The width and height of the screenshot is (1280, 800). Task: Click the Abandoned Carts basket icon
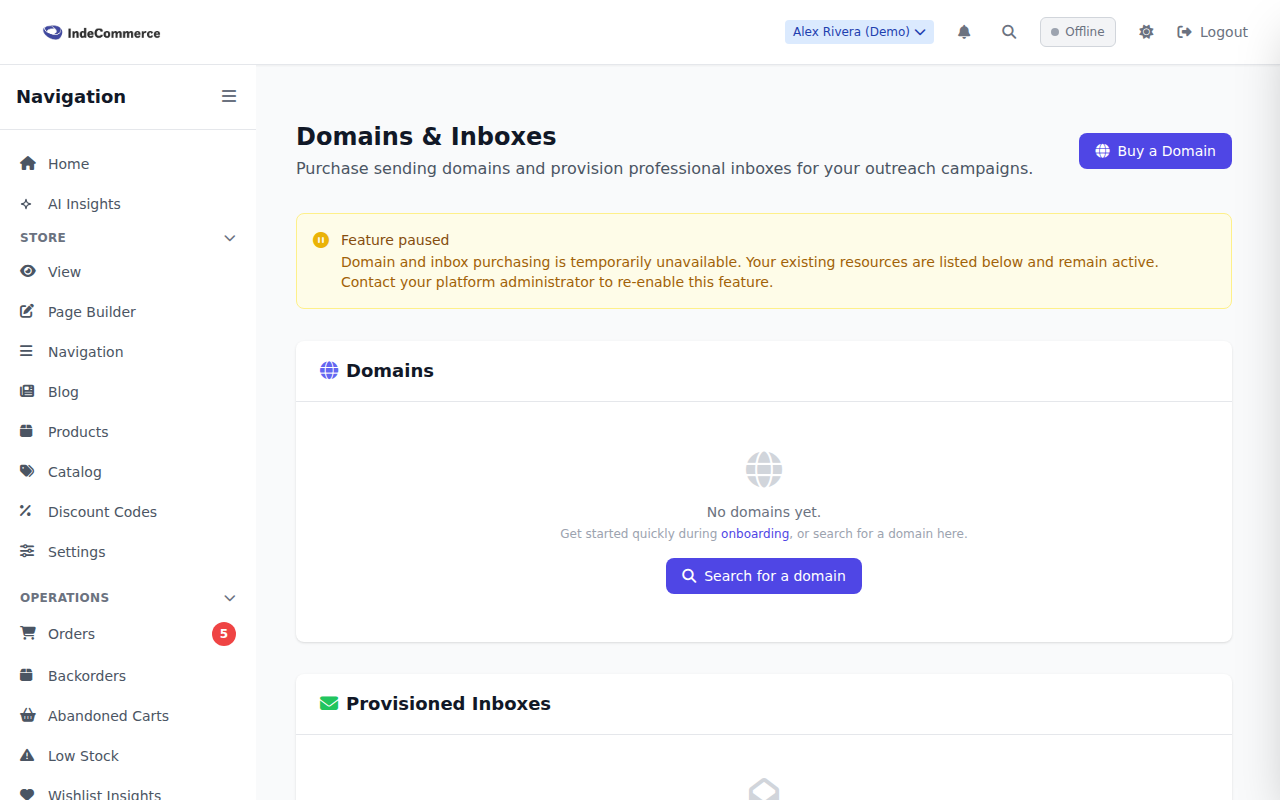[x=27, y=716]
